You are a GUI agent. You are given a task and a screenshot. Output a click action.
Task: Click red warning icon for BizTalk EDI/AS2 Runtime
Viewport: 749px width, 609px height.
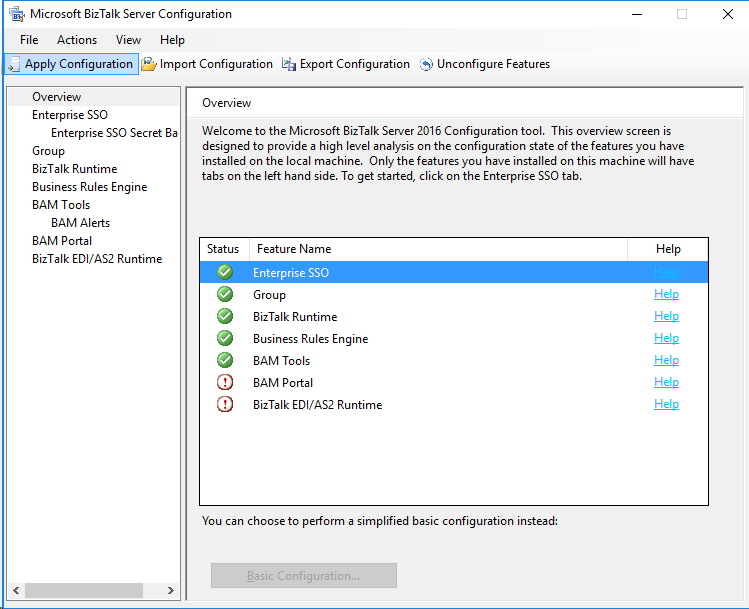(225, 404)
